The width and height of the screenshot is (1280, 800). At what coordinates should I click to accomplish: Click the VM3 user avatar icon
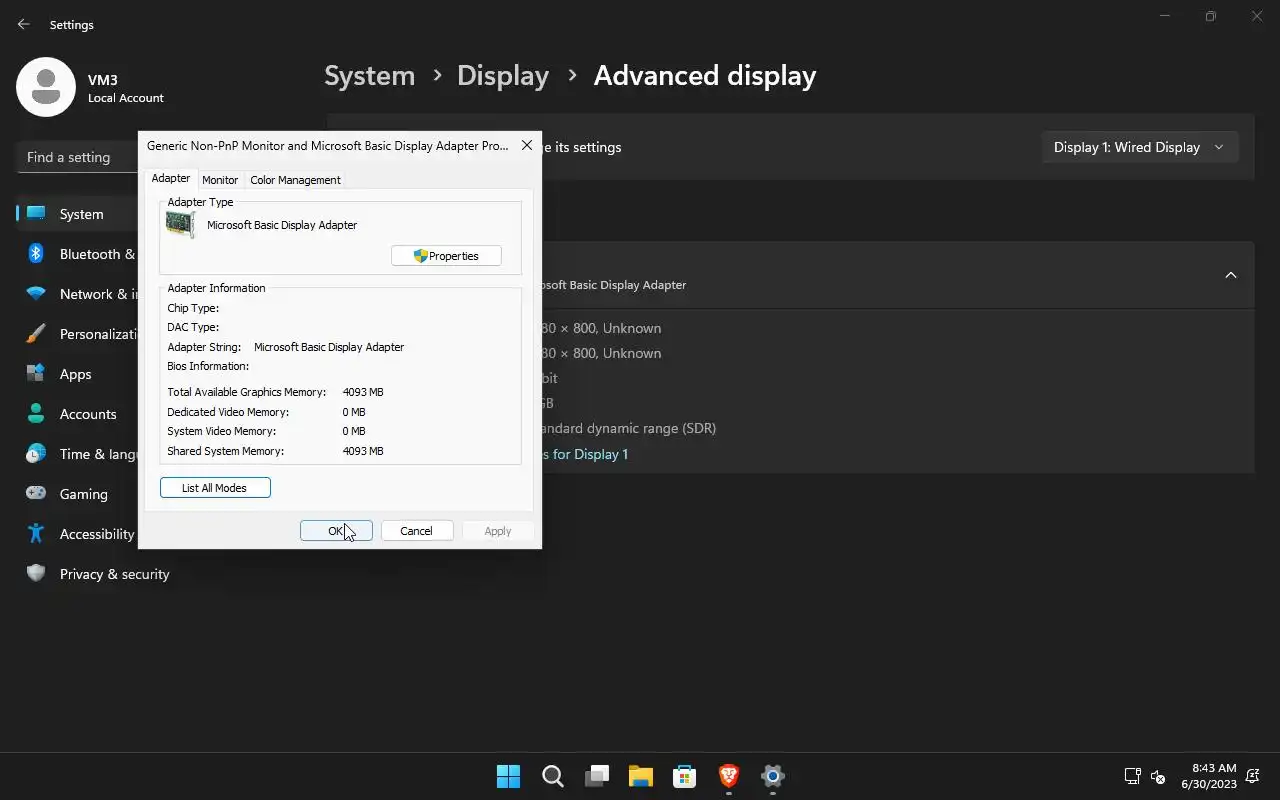coord(46,87)
